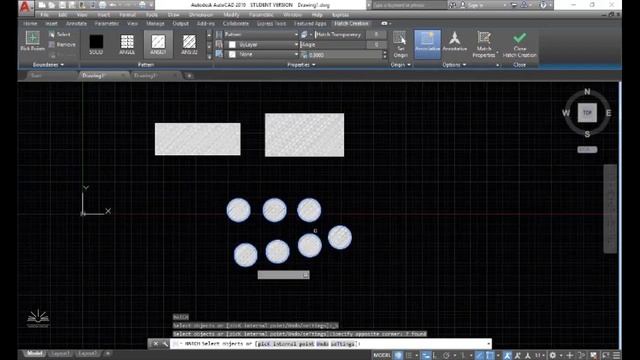
Task: Click Match Properties tool
Action: coord(484,44)
